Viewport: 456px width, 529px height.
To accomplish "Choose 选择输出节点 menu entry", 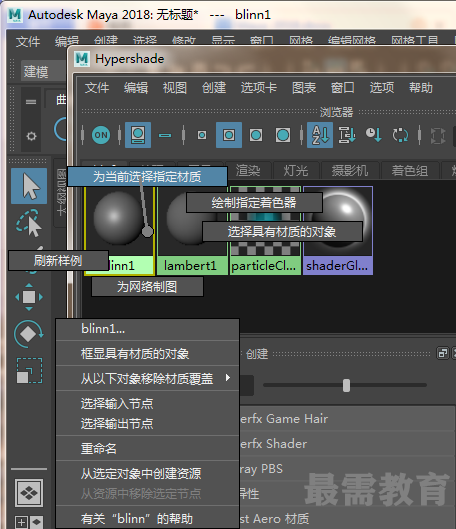I will [148, 423].
